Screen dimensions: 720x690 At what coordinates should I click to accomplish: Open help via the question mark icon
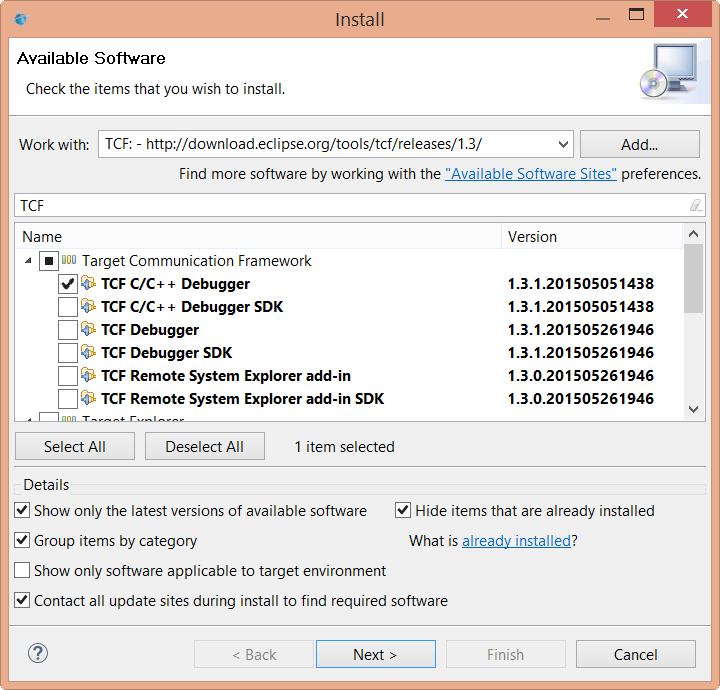tap(38, 653)
